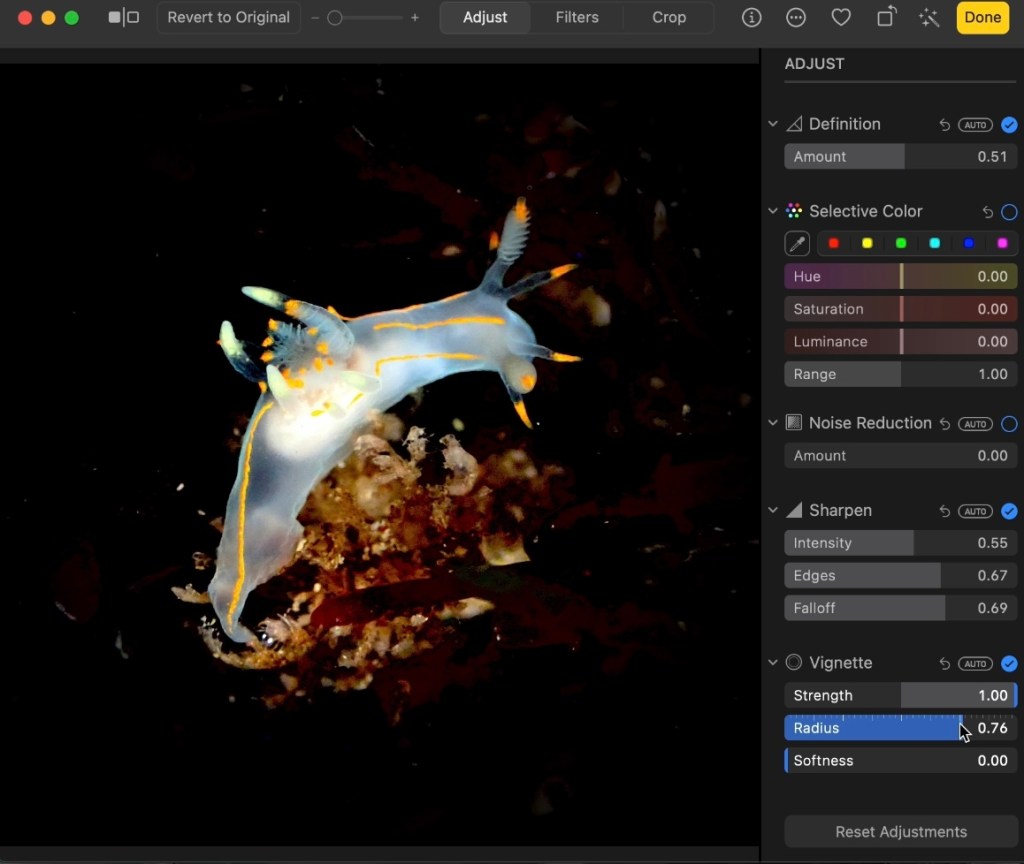This screenshot has height=864, width=1024.
Task: Select the red Selective Color swatch
Action: (833, 243)
